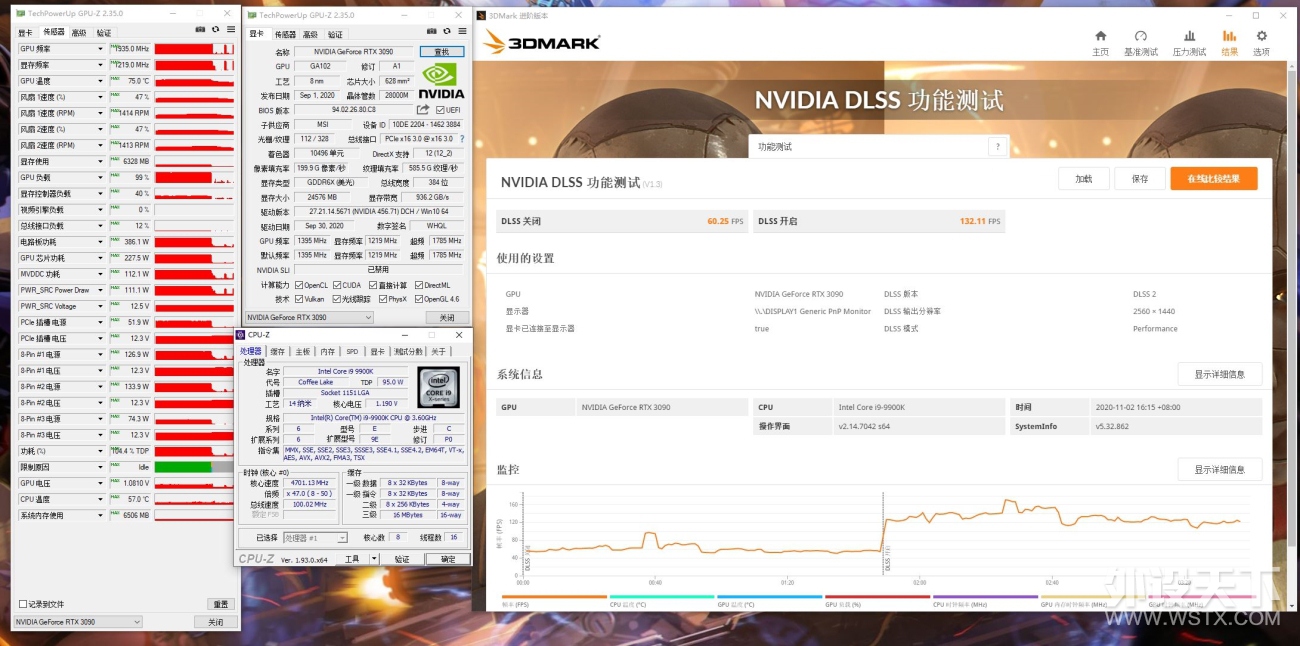Open hamburger menu in GPU-Z graphics card window
The image size is (1300, 646).
click(462, 32)
